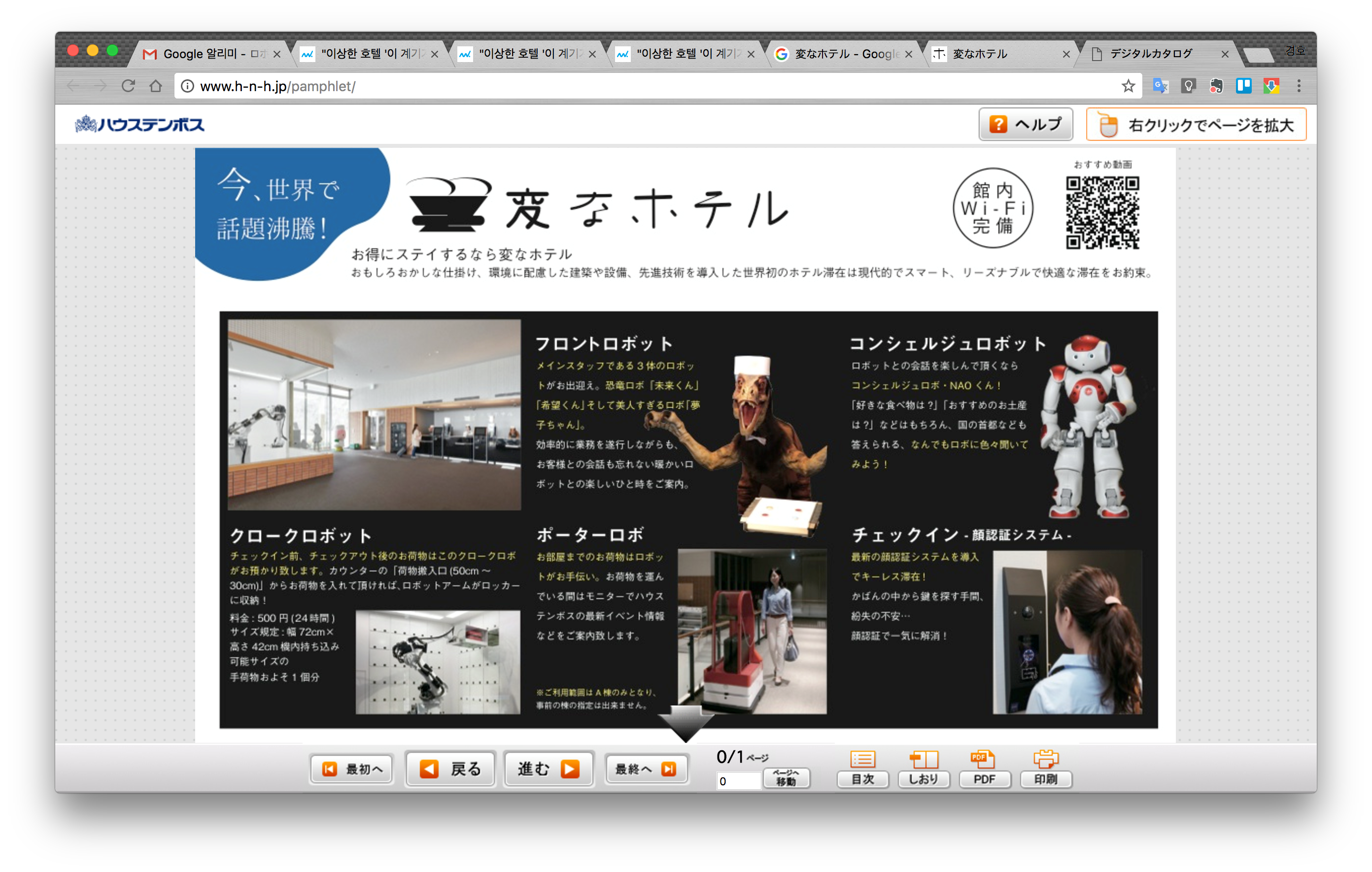Image resolution: width=1372 pixels, height=872 pixels.
Task: Click the 館内 Wi-Fi 完備 badge
Action: [x=993, y=208]
